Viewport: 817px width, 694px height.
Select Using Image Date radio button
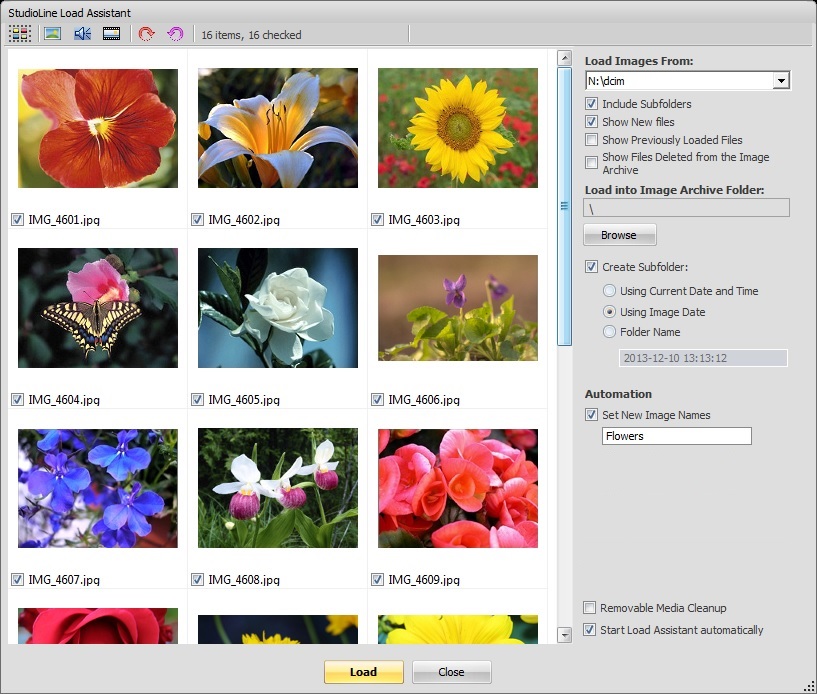coord(609,312)
